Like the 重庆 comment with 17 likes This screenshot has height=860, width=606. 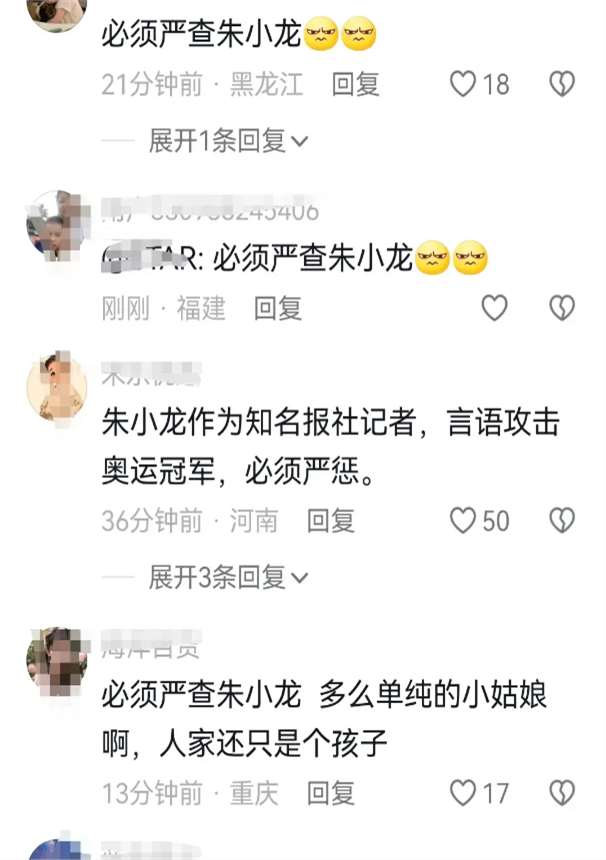tap(463, 793)
